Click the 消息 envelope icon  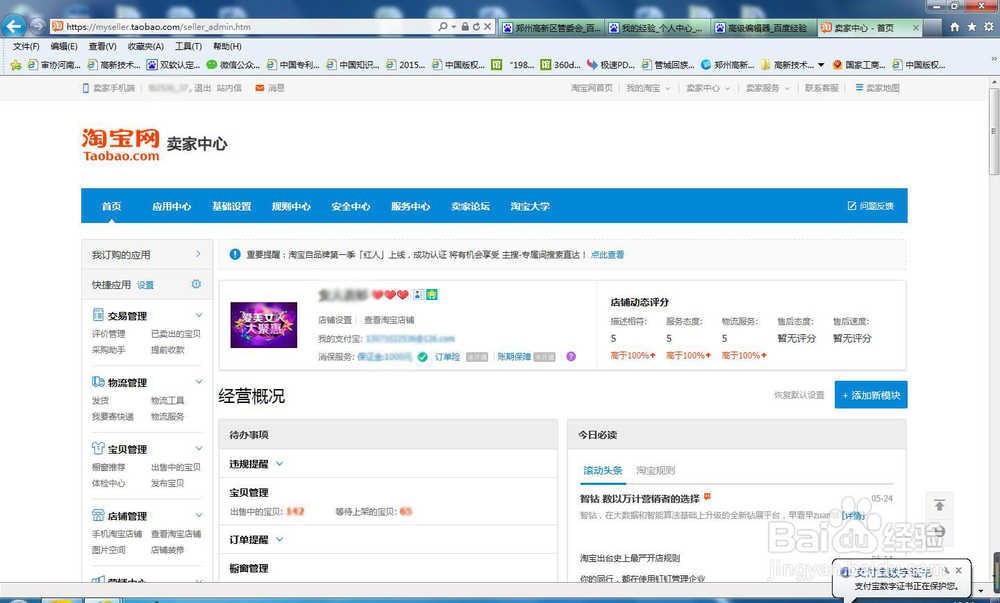[260, 88]
